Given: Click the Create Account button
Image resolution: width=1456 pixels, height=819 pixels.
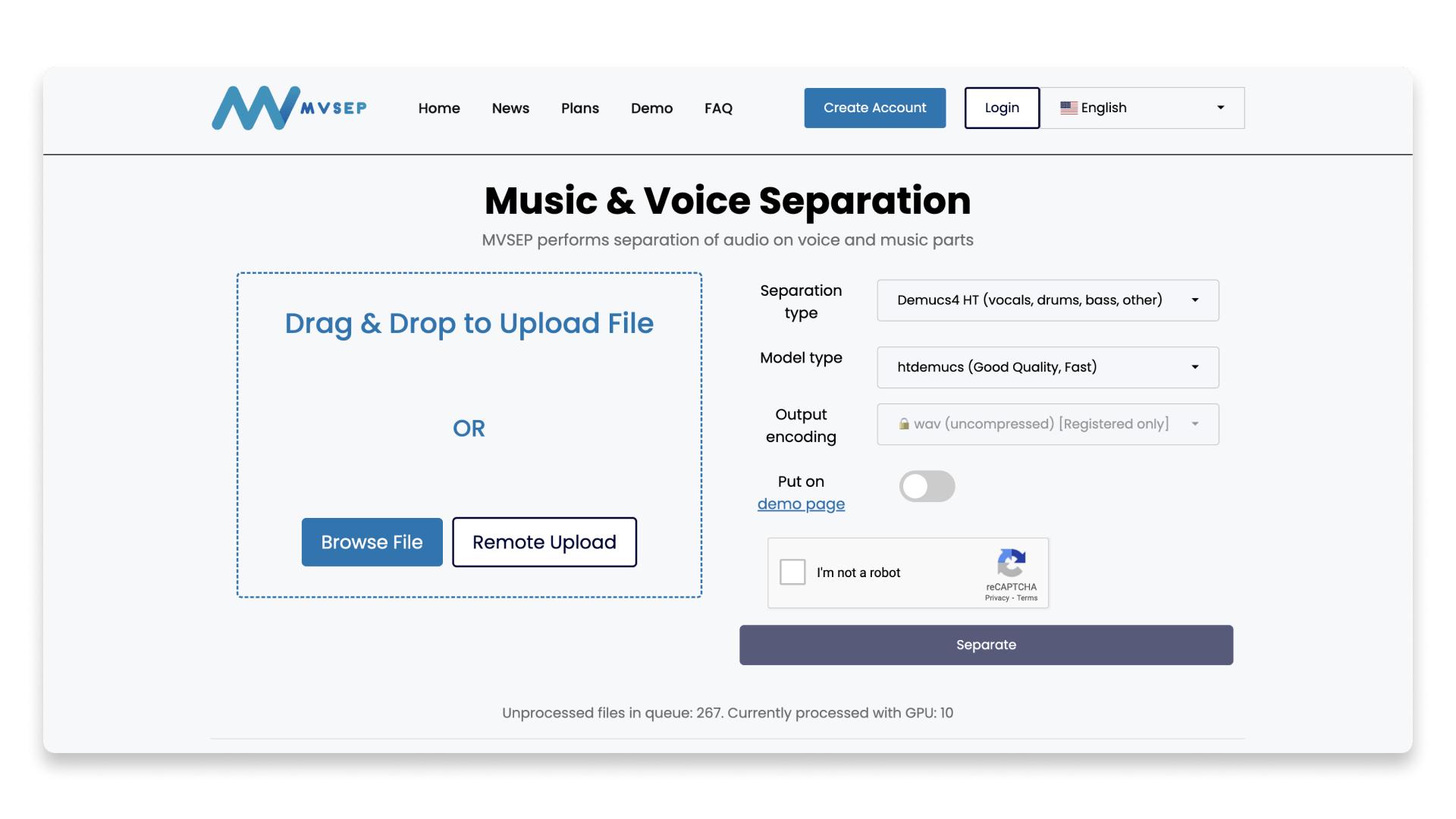Looking at the screenshot, I should [x=874, y=108].
